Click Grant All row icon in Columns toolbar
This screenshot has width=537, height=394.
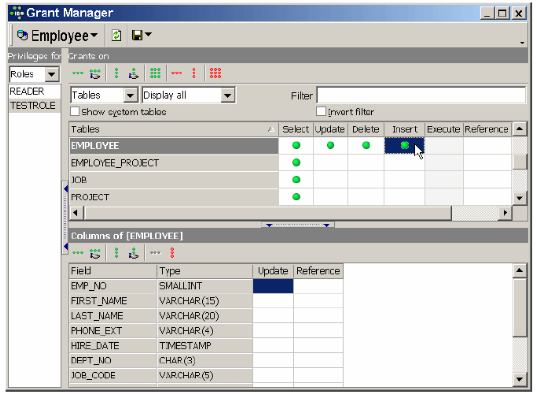click(x=78, y=253)
